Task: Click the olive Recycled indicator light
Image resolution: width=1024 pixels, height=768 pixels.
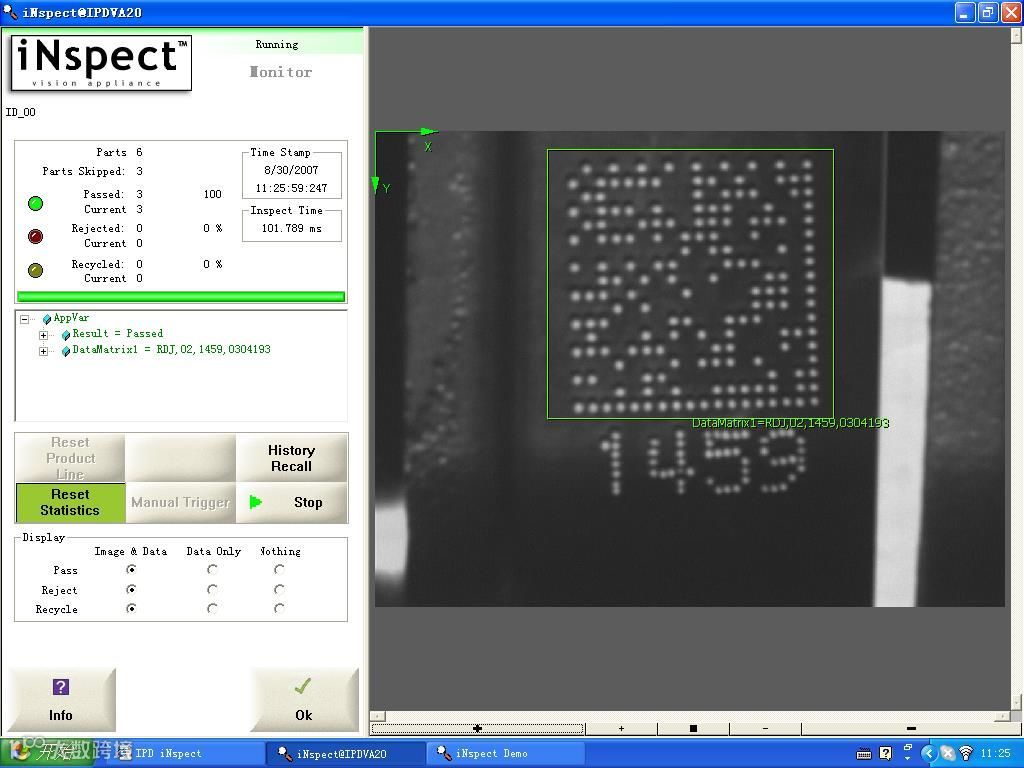Action: (x=36, y=270)
